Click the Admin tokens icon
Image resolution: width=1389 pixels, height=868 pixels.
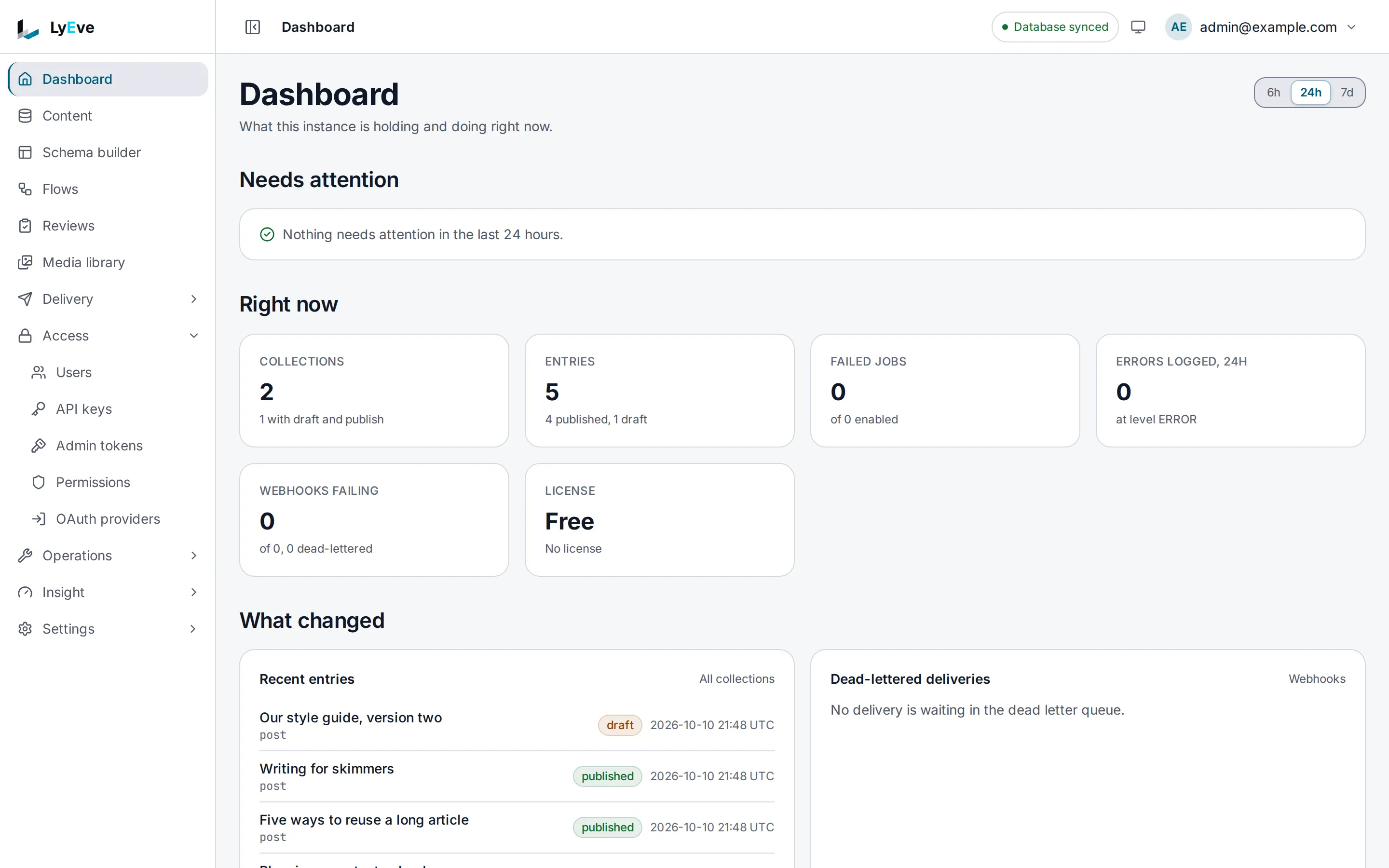[x=39, y=446]
